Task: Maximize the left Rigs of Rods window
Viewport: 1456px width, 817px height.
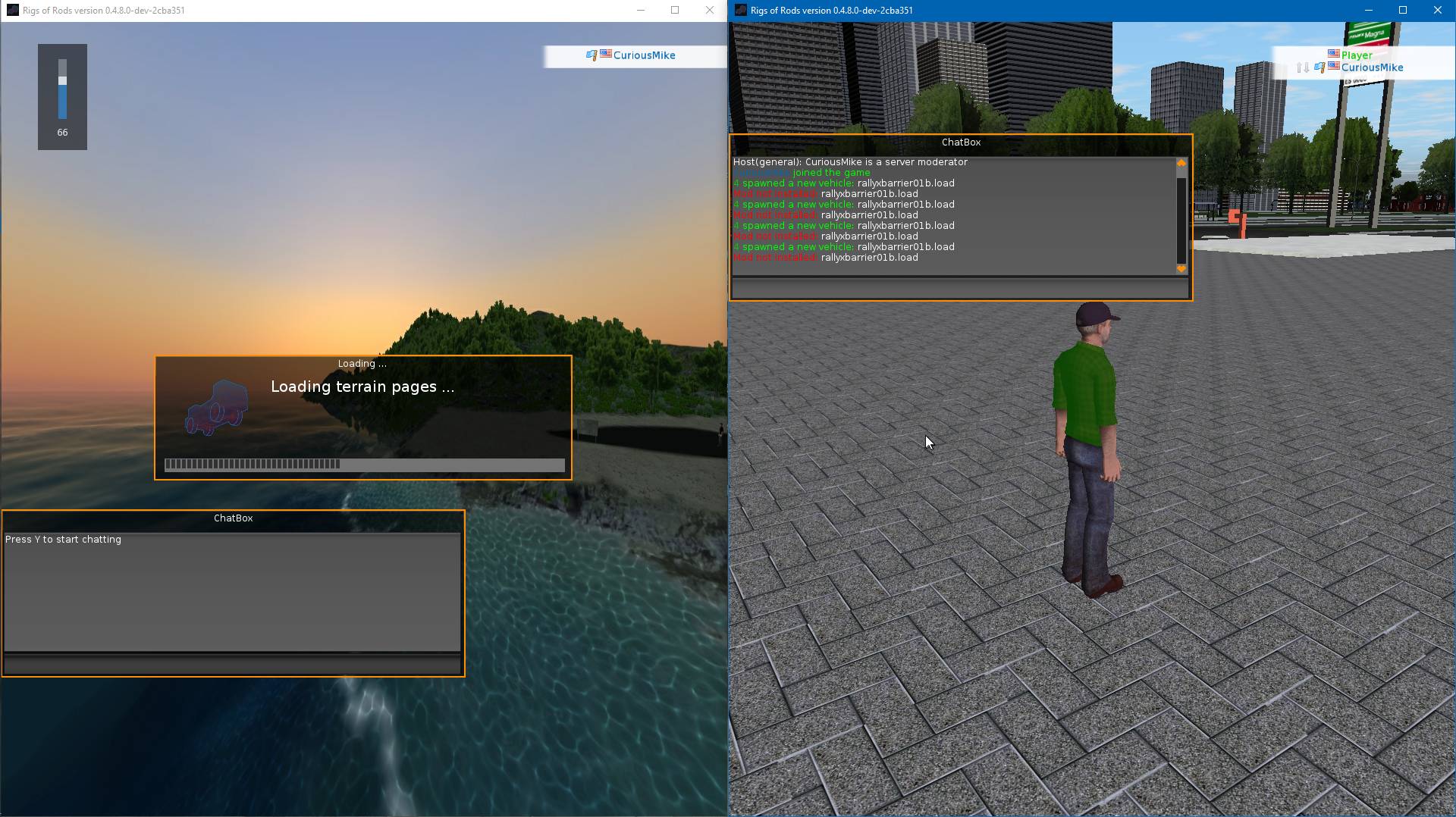Action: (x=675, y=10)
